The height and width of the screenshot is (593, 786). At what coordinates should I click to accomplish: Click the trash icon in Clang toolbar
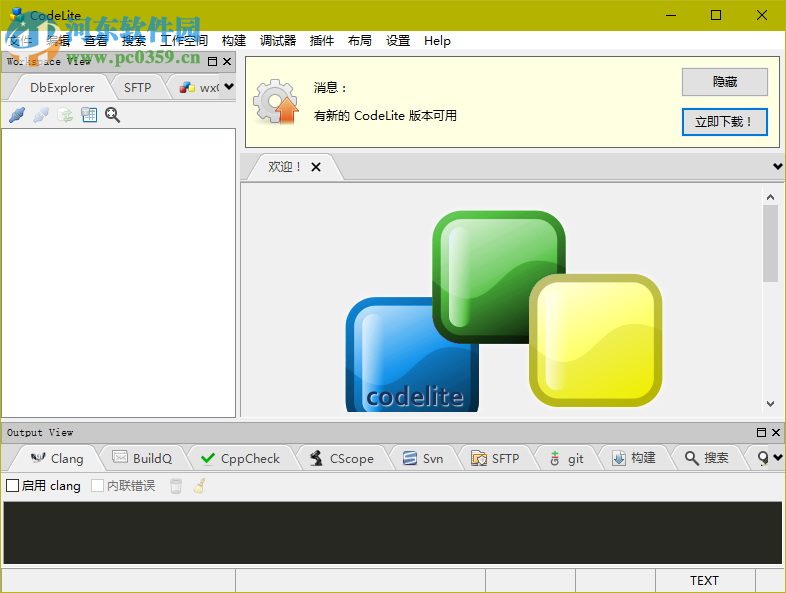pos(176,486)
